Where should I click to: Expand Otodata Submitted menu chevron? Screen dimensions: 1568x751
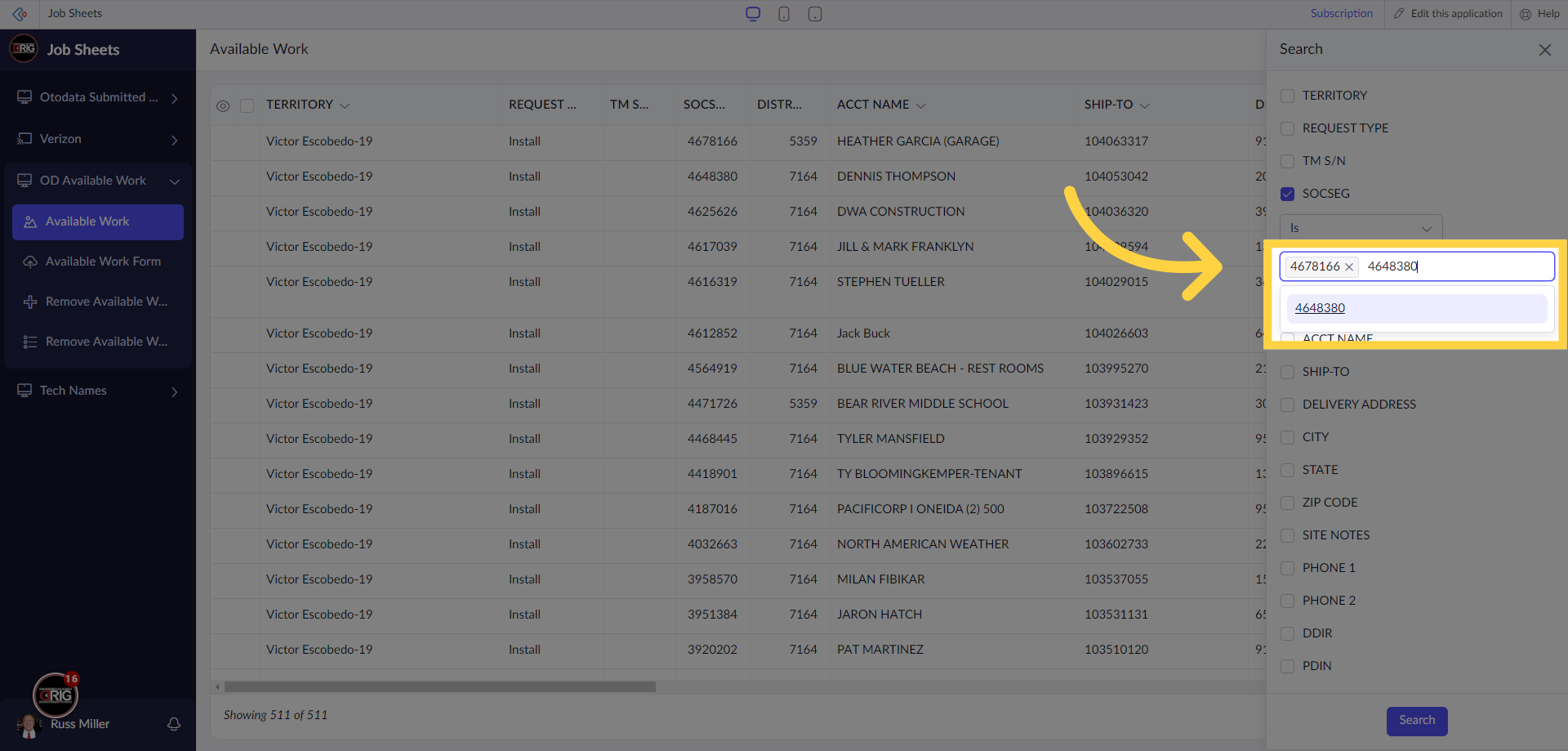click(x=174, y=98)
